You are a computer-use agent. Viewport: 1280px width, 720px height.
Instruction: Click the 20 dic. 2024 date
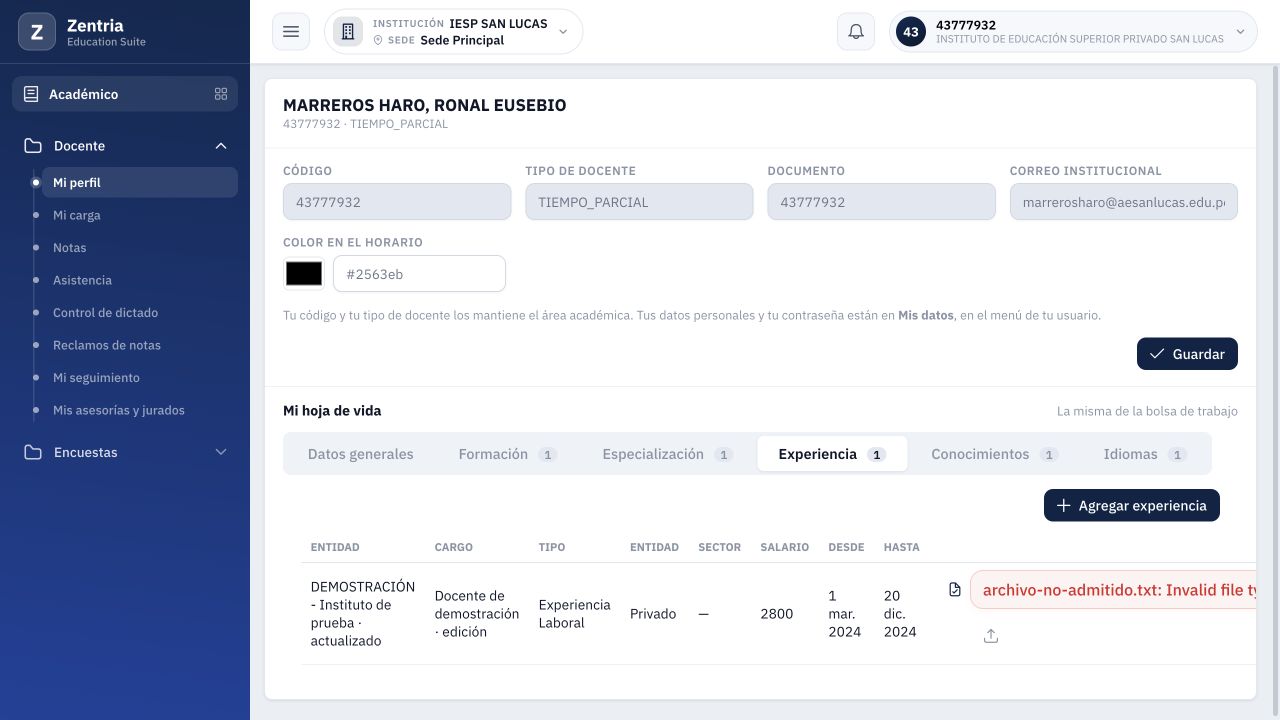point(900,614)
